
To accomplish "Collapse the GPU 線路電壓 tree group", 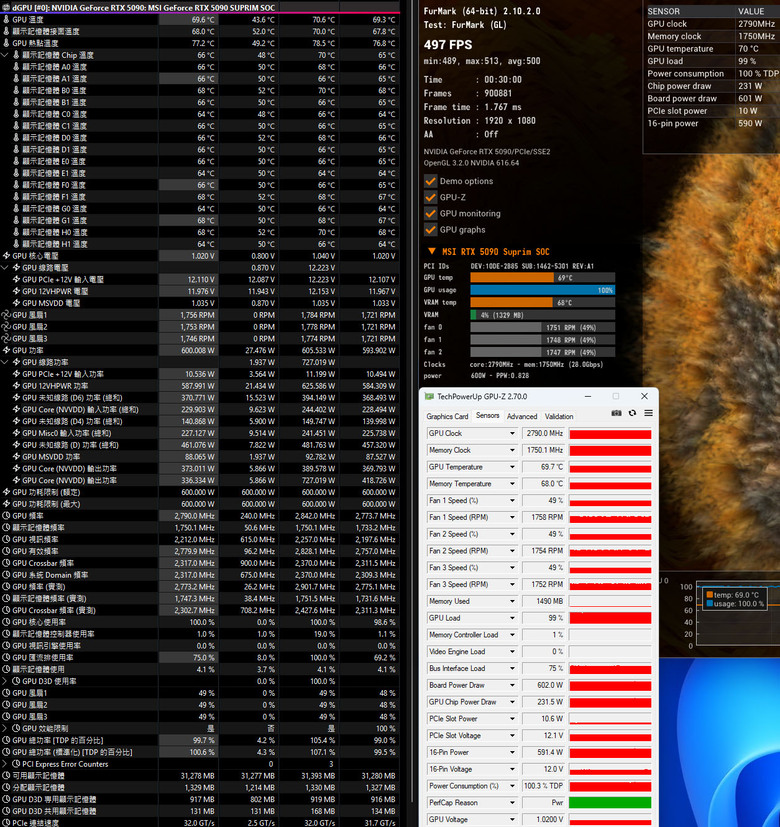I will [x=5, y=267].
